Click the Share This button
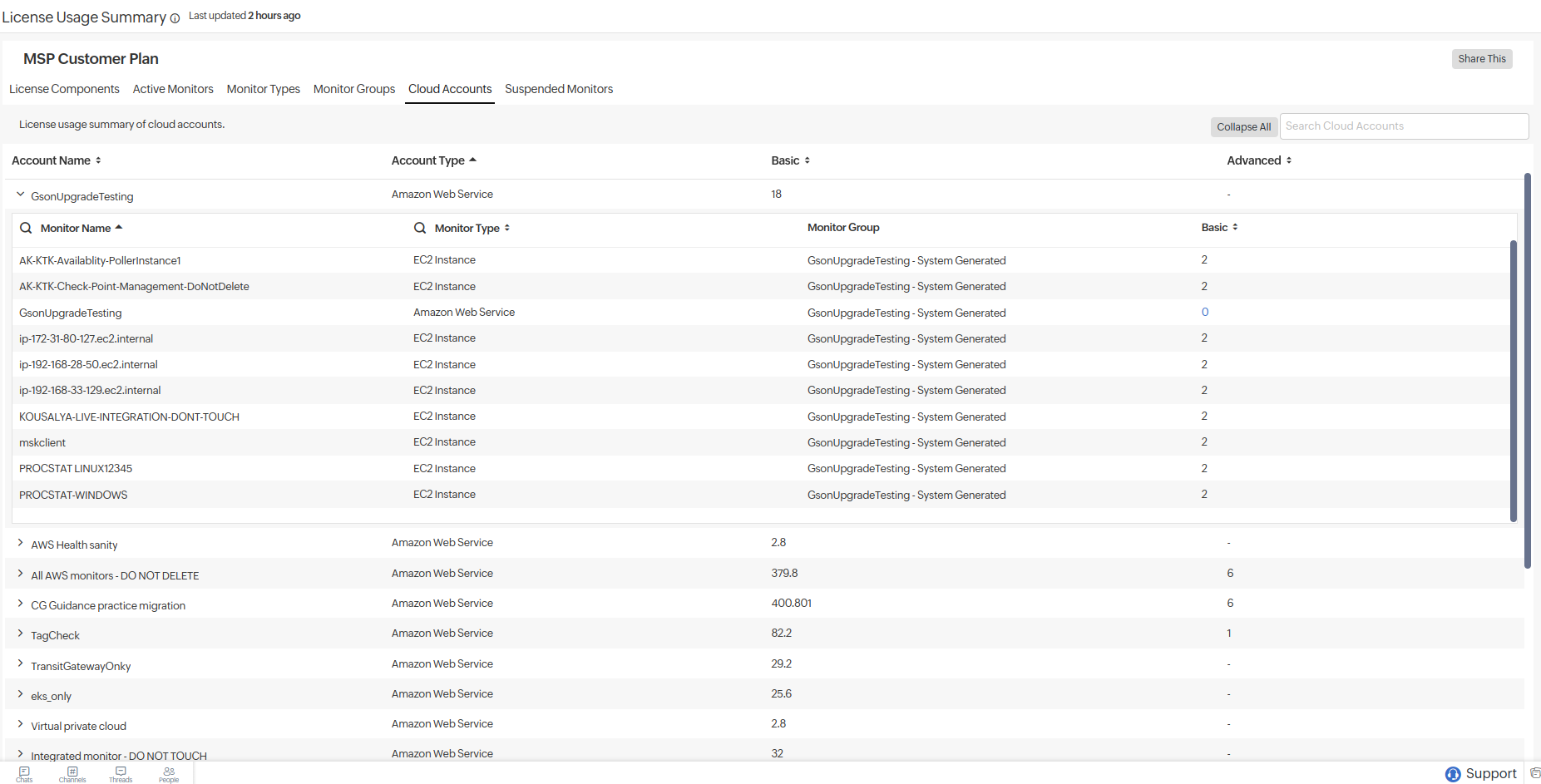The width and height of the screenshot is (1541, 784). tap(1481, 59)
